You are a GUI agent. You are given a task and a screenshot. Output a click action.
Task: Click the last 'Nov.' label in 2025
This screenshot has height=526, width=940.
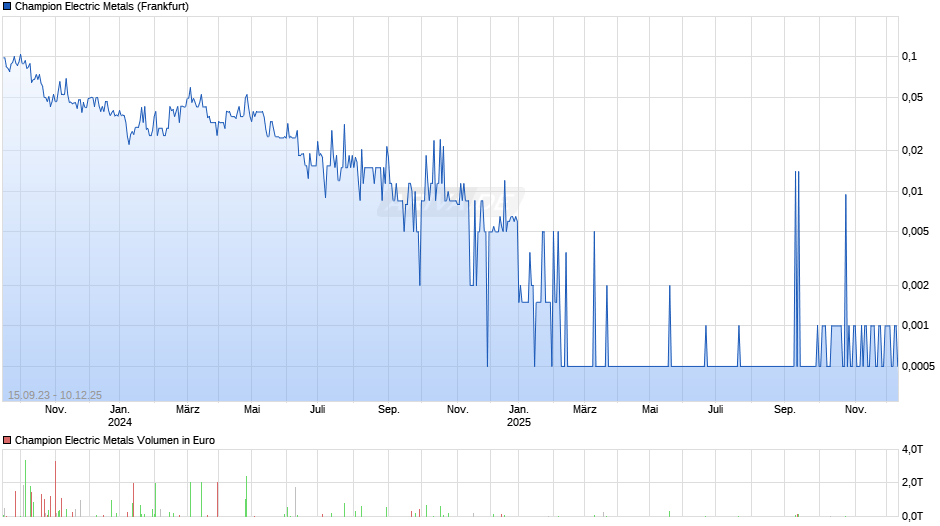point(855,410)
